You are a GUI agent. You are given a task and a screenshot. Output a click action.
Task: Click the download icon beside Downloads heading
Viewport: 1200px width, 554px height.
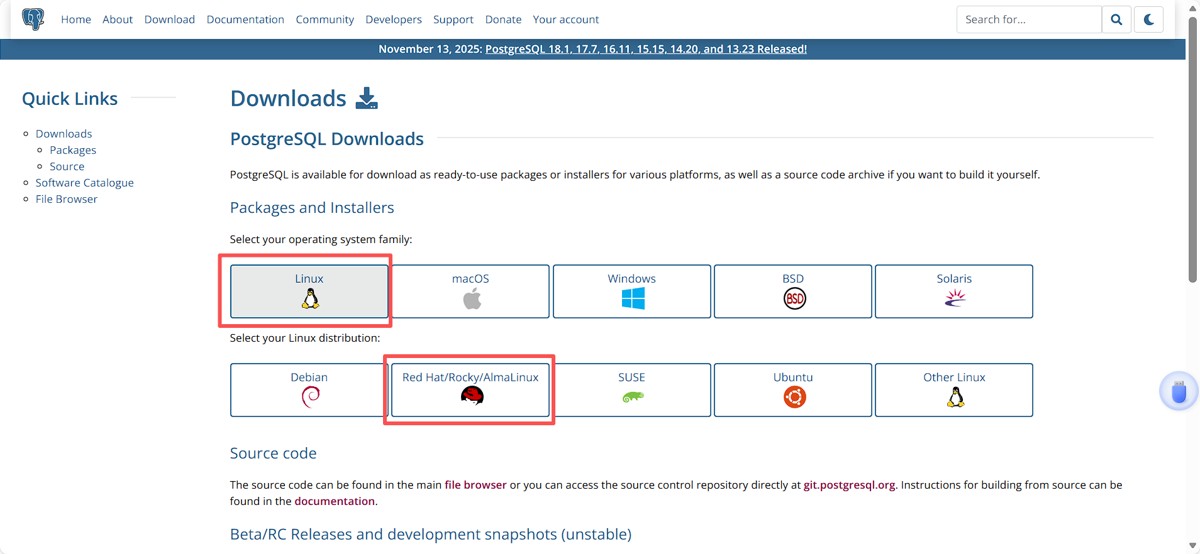click(x=367, y=98)
